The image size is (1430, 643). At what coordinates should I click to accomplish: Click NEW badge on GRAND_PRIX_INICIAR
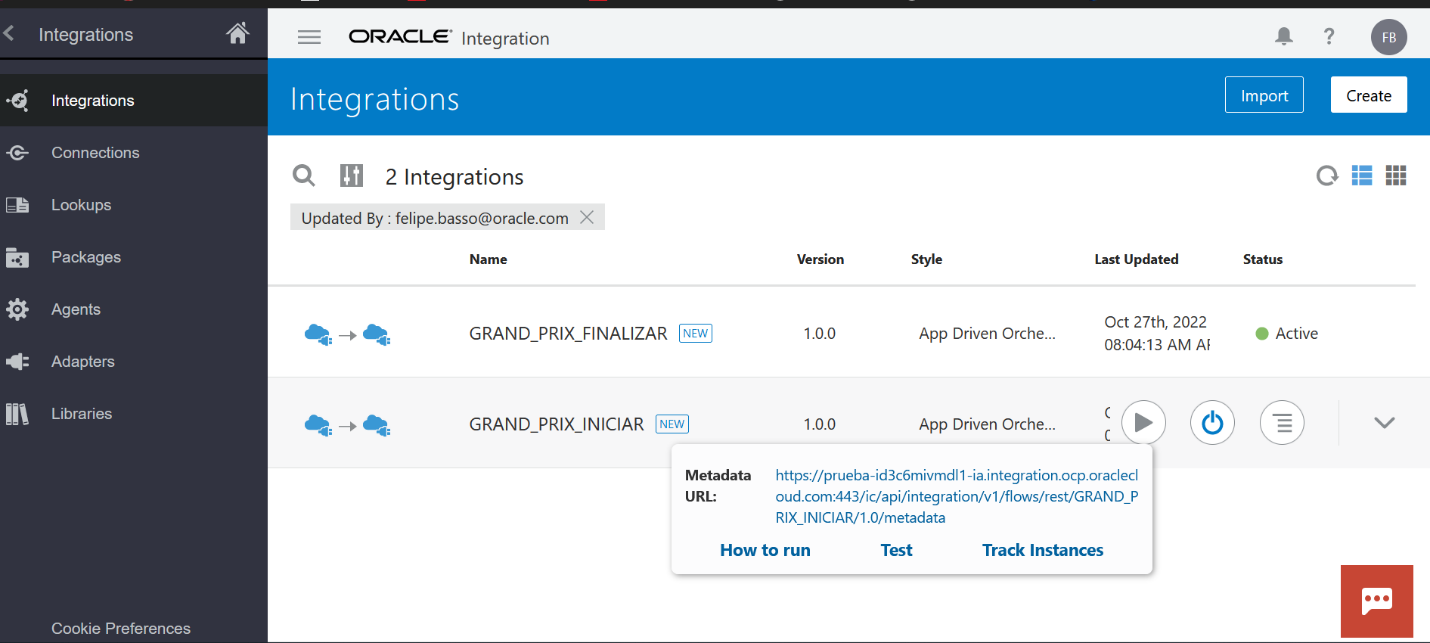pyautogui.click(x=672, y=424)
